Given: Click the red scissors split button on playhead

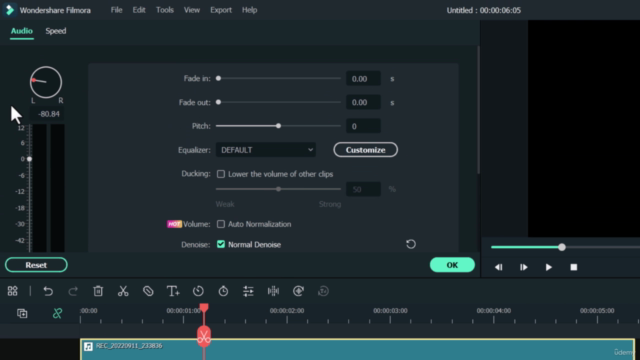Looking at the screenshot, I should click(204, 337).
